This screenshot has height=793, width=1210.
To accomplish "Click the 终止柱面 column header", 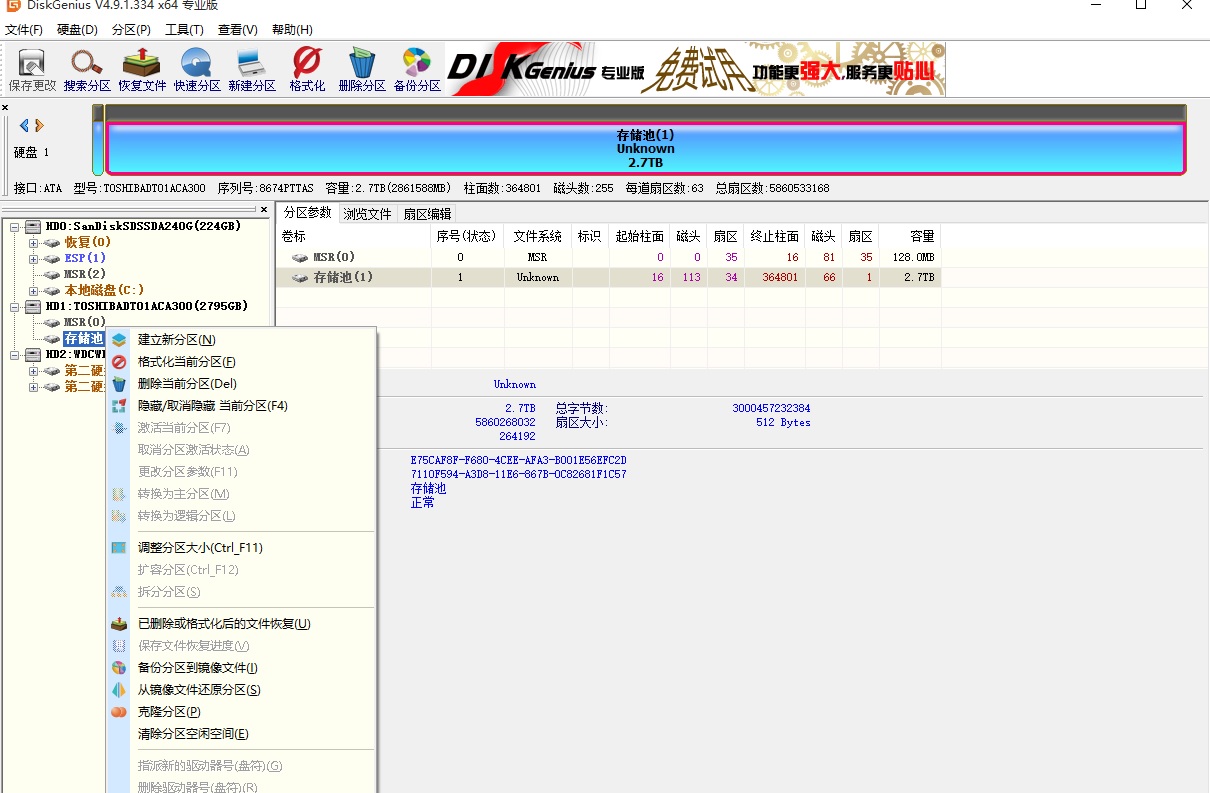I will pos(775,237).
